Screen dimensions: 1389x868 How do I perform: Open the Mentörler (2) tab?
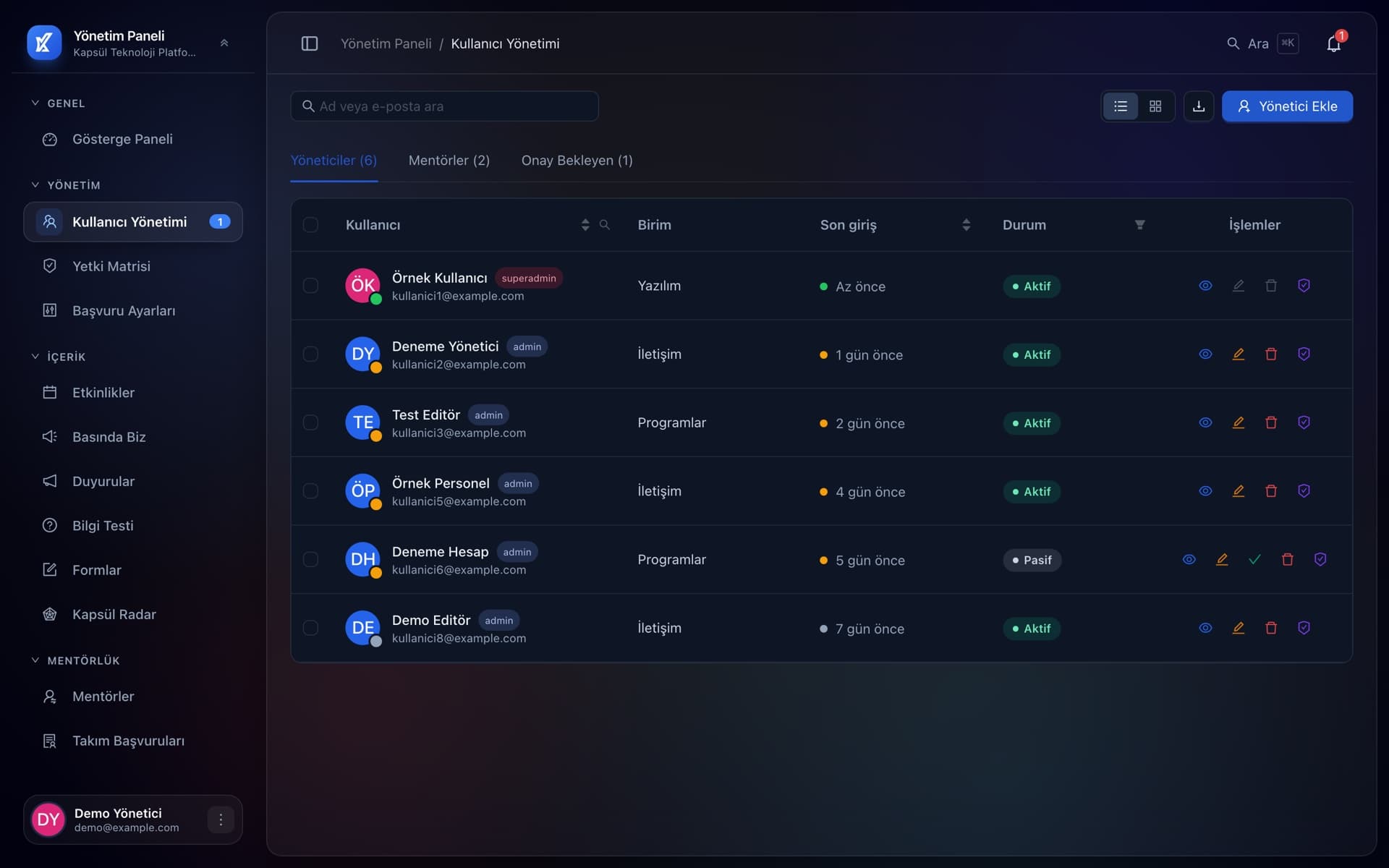click(449, 161)
